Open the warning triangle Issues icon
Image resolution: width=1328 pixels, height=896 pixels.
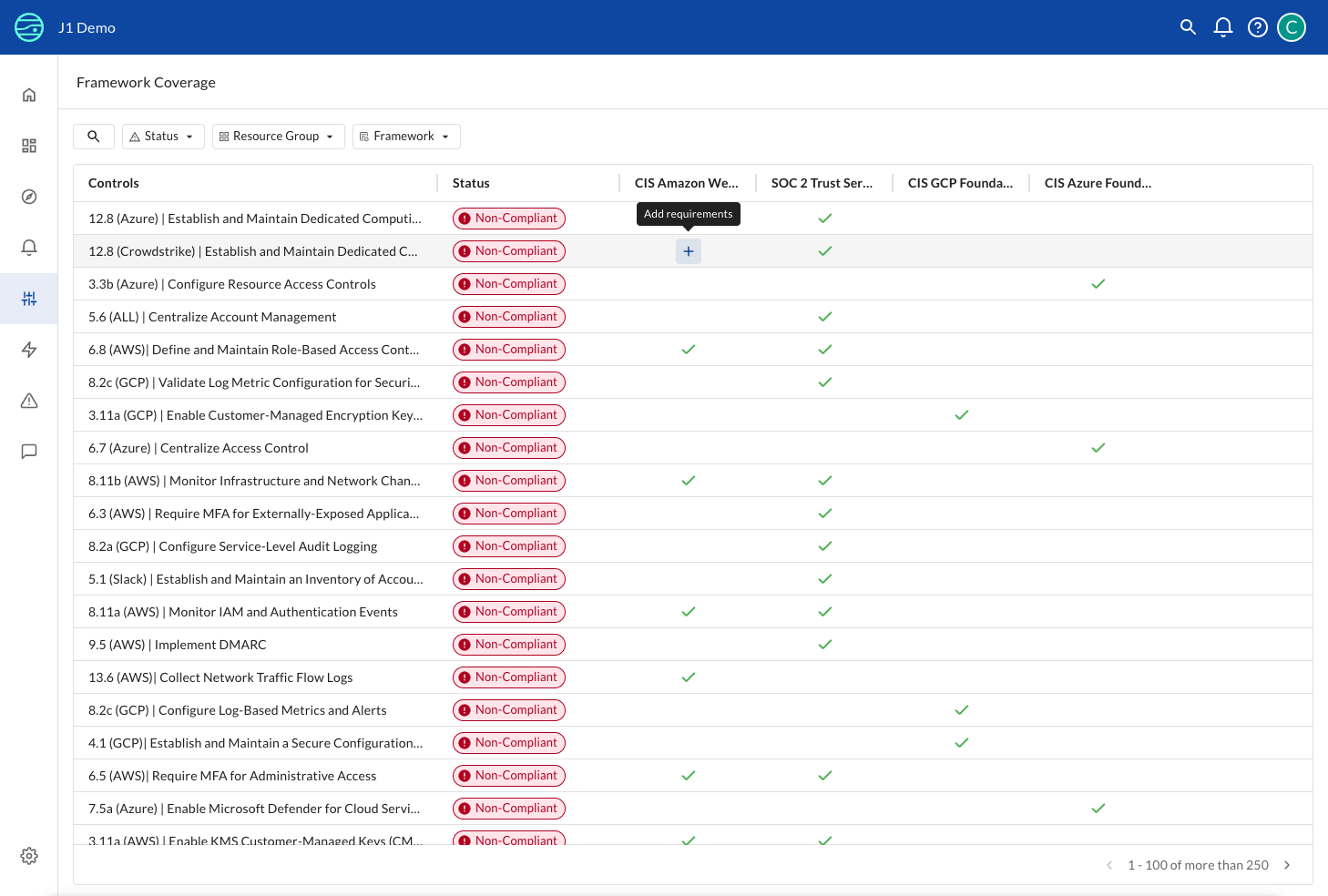click(x=29, y=401)
